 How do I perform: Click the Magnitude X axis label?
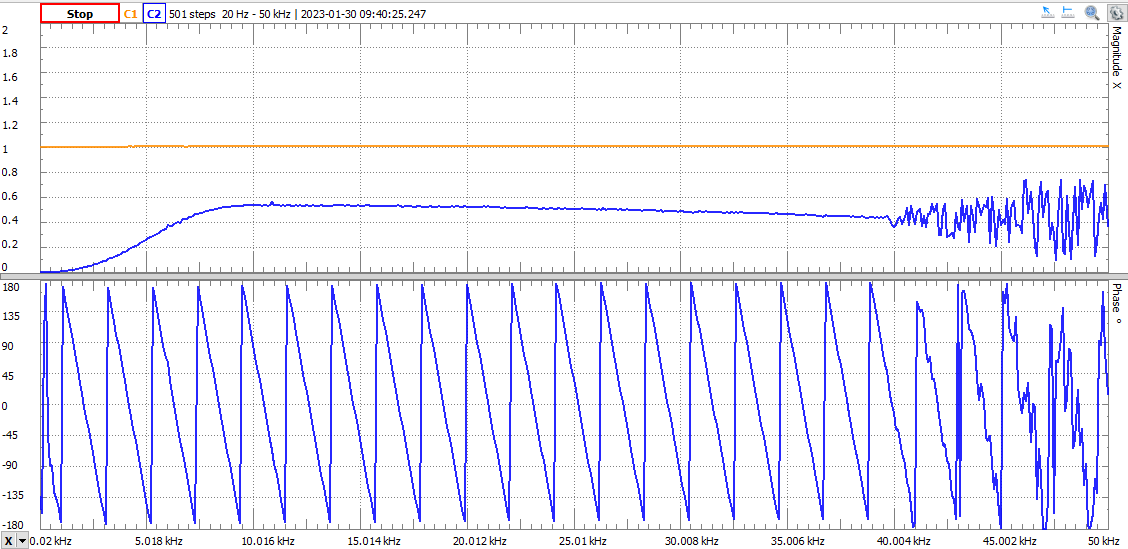tap(1117, 58)
